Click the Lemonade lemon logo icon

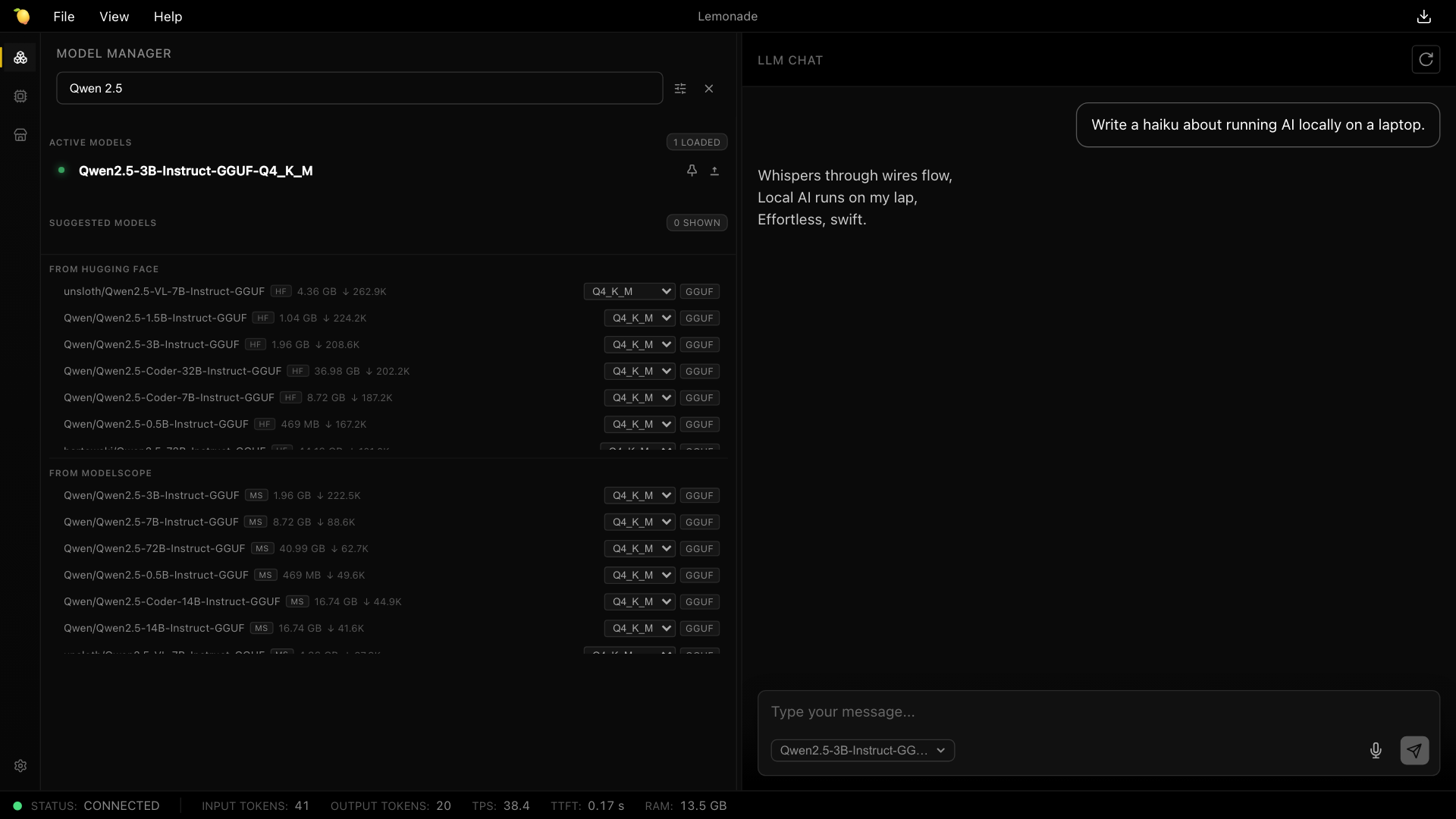coord(21,16)
